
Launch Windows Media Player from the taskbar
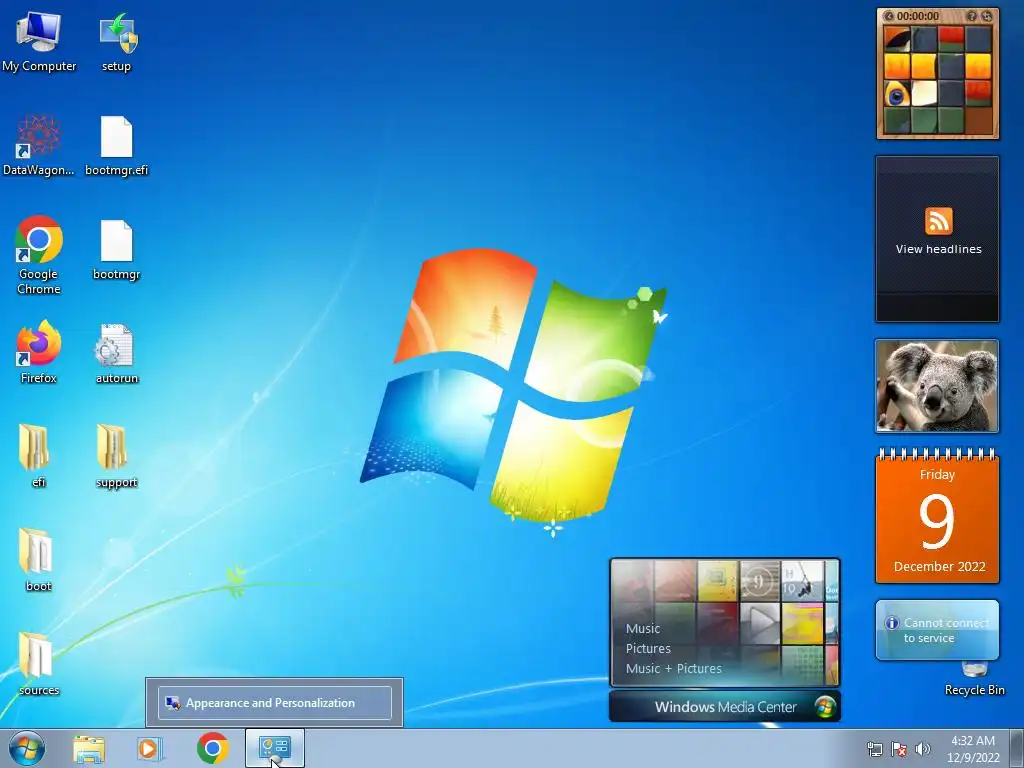pyautogui.click(x=150, y=749)
